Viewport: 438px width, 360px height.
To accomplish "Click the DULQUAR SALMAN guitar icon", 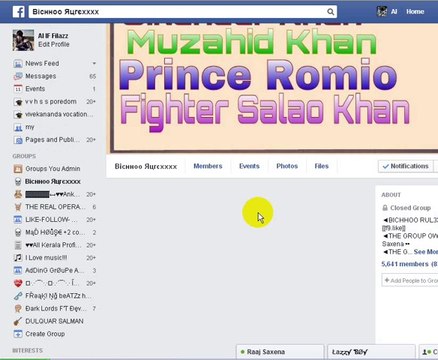I will [18, 321].
